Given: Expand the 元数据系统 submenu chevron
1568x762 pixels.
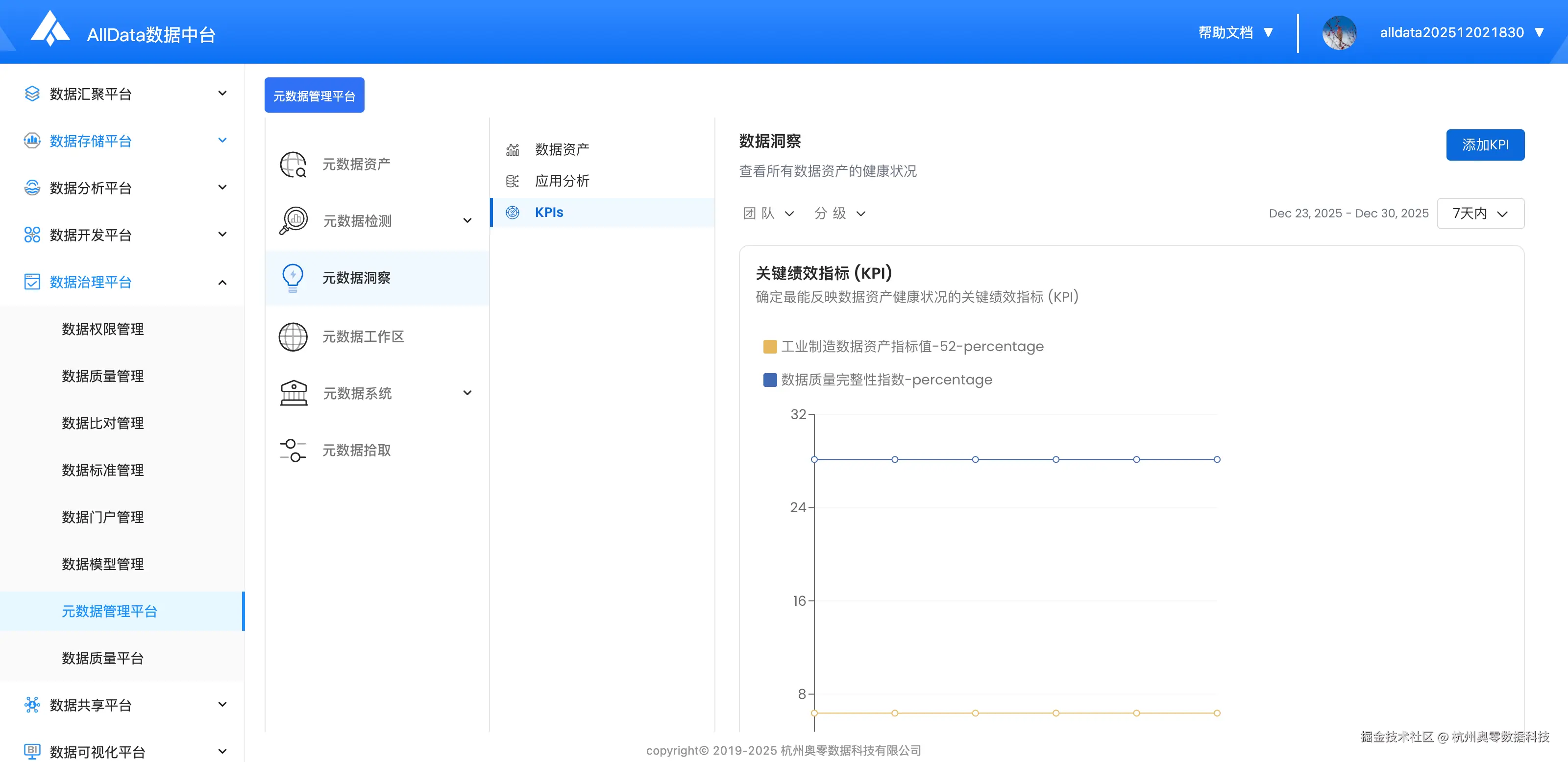Looking at the screenshot, I should [467, 393].
